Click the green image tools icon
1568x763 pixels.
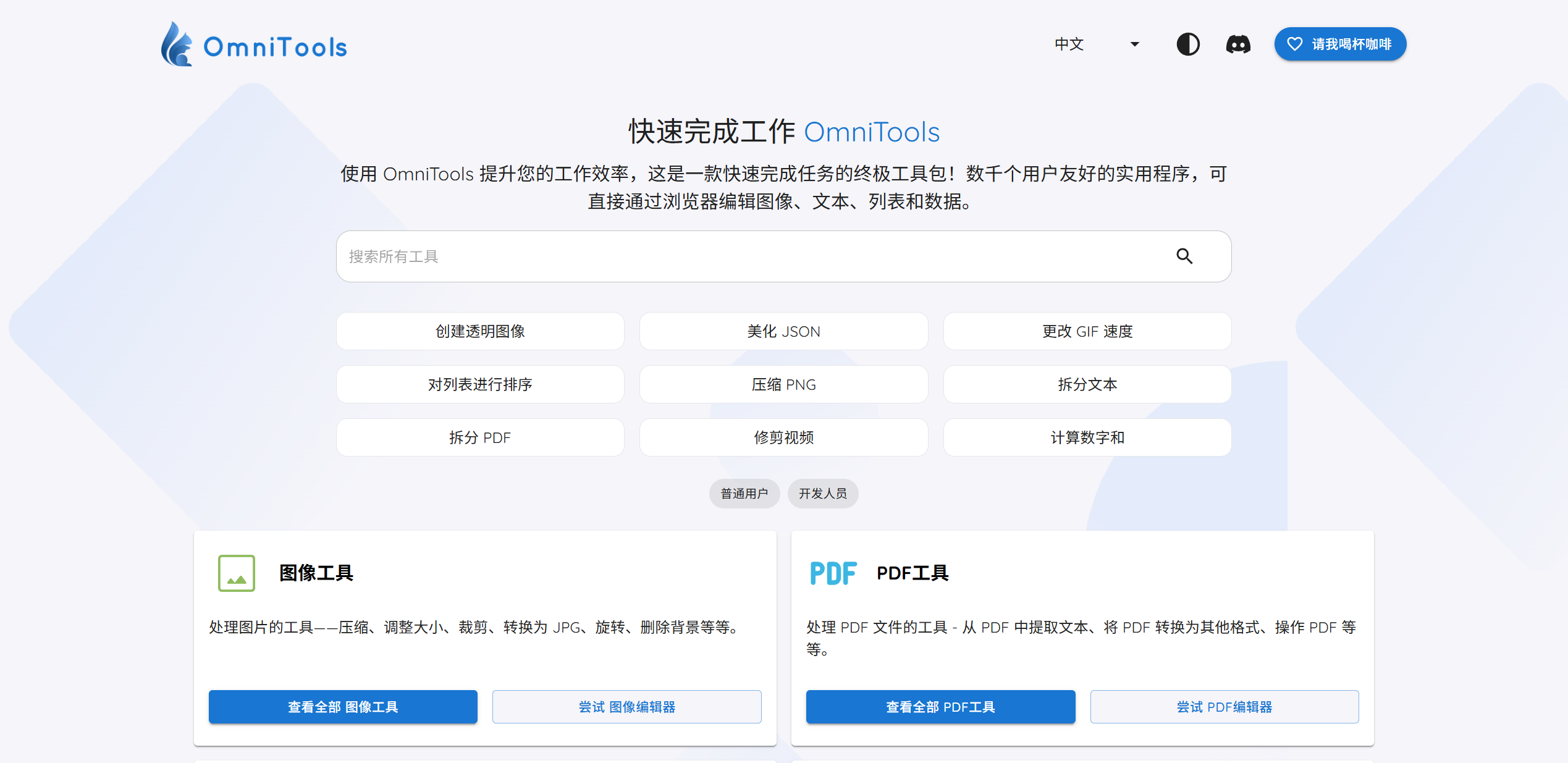[236, 573]
